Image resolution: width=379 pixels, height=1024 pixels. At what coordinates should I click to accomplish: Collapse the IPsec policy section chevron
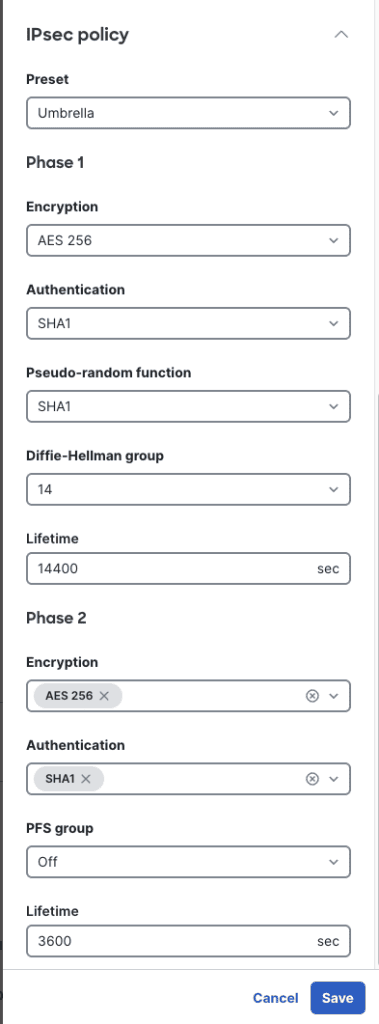[341, 35]
